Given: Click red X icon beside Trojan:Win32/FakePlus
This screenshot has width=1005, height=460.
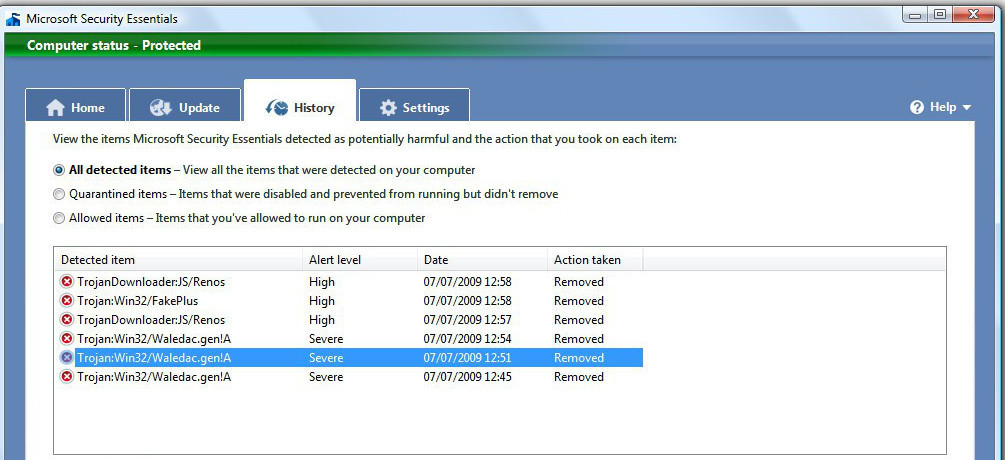Looking at the screenshot, I should (x=67, y=301).
